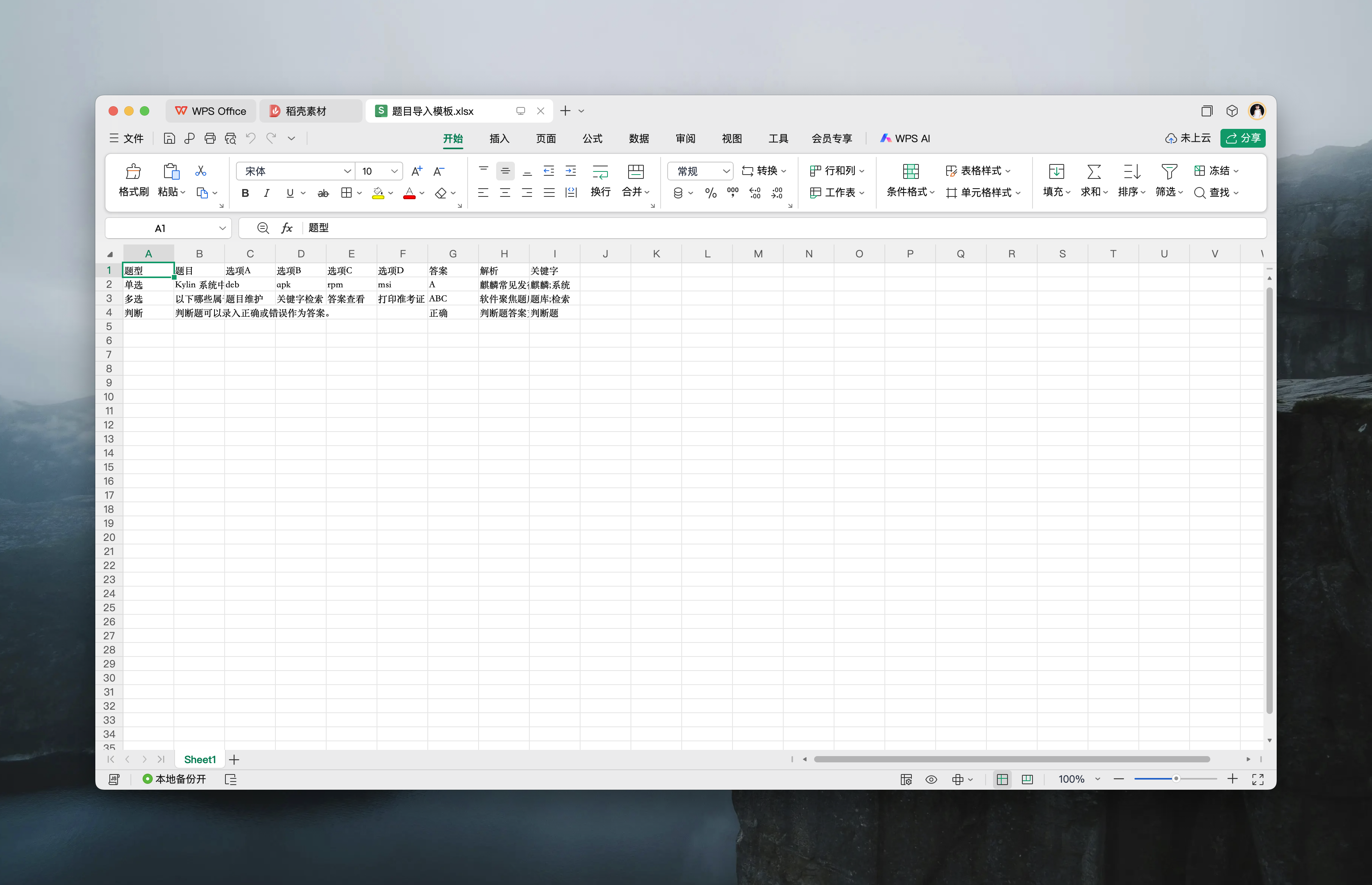This screenshot has width=1372, height=885.
Task: Click the WPS AI button
Action: [905, 139]
